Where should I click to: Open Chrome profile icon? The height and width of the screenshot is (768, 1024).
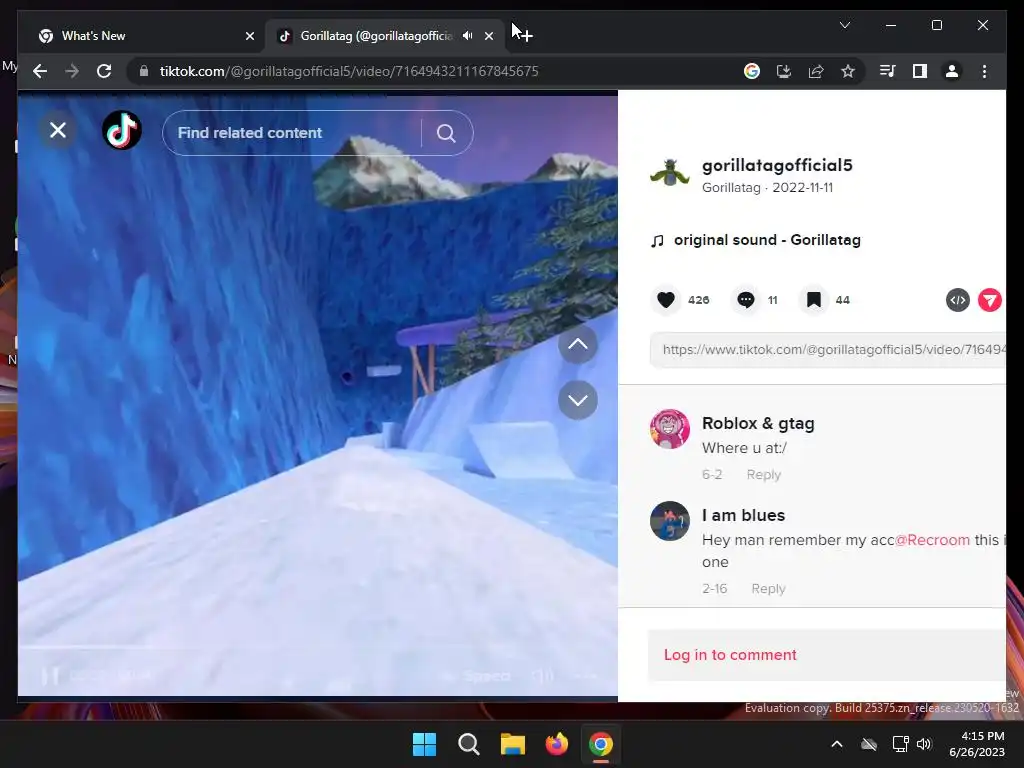(952, 71)
